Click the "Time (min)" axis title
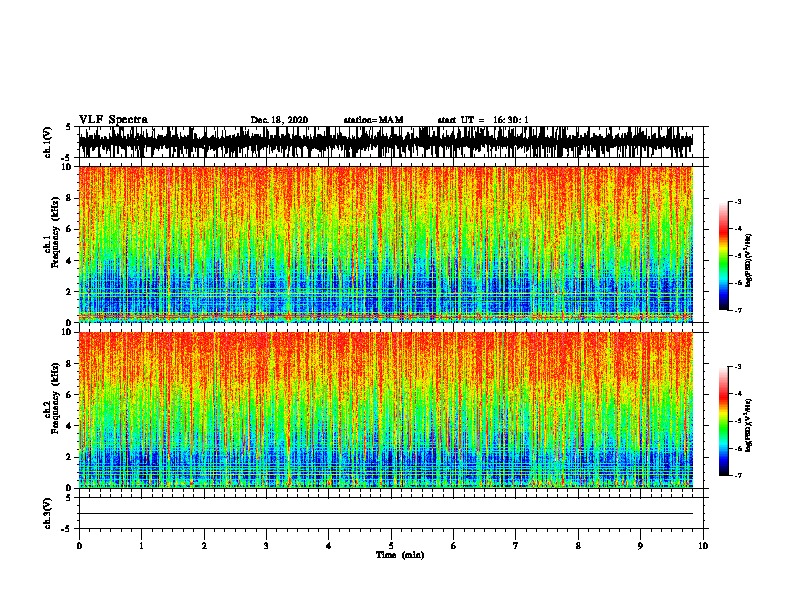Image resolution: width=792 pixels, height=612 pixels. [x=400, y=555]
